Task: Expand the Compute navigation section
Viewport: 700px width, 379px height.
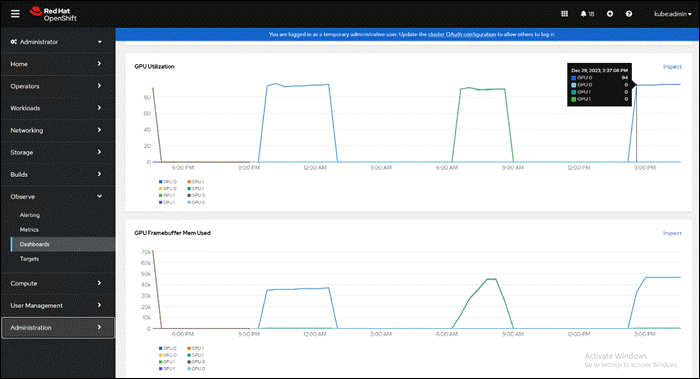Action: (58, 283)
